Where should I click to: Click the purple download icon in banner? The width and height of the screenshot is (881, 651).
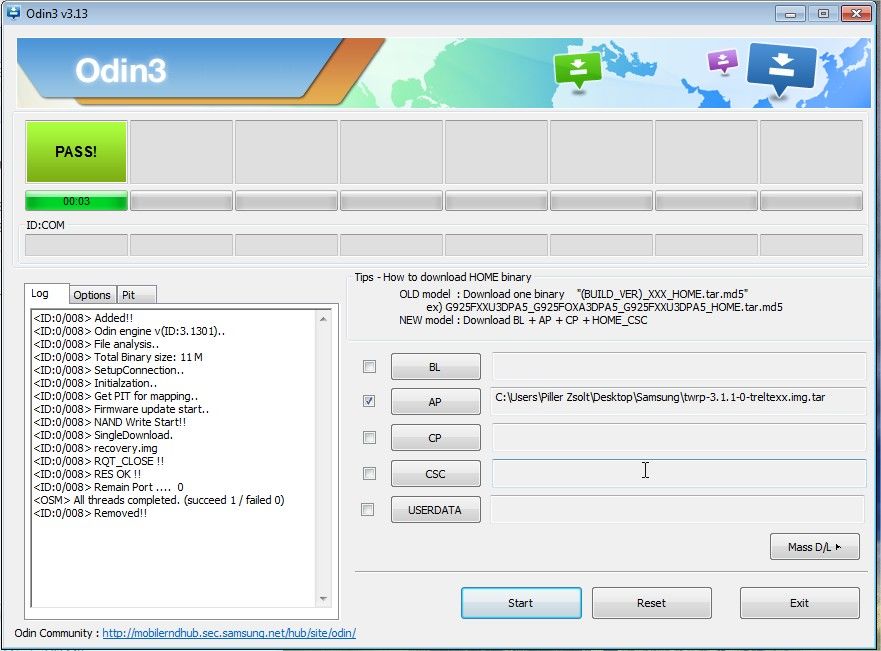pyautogui.click(x=723, y=61)
